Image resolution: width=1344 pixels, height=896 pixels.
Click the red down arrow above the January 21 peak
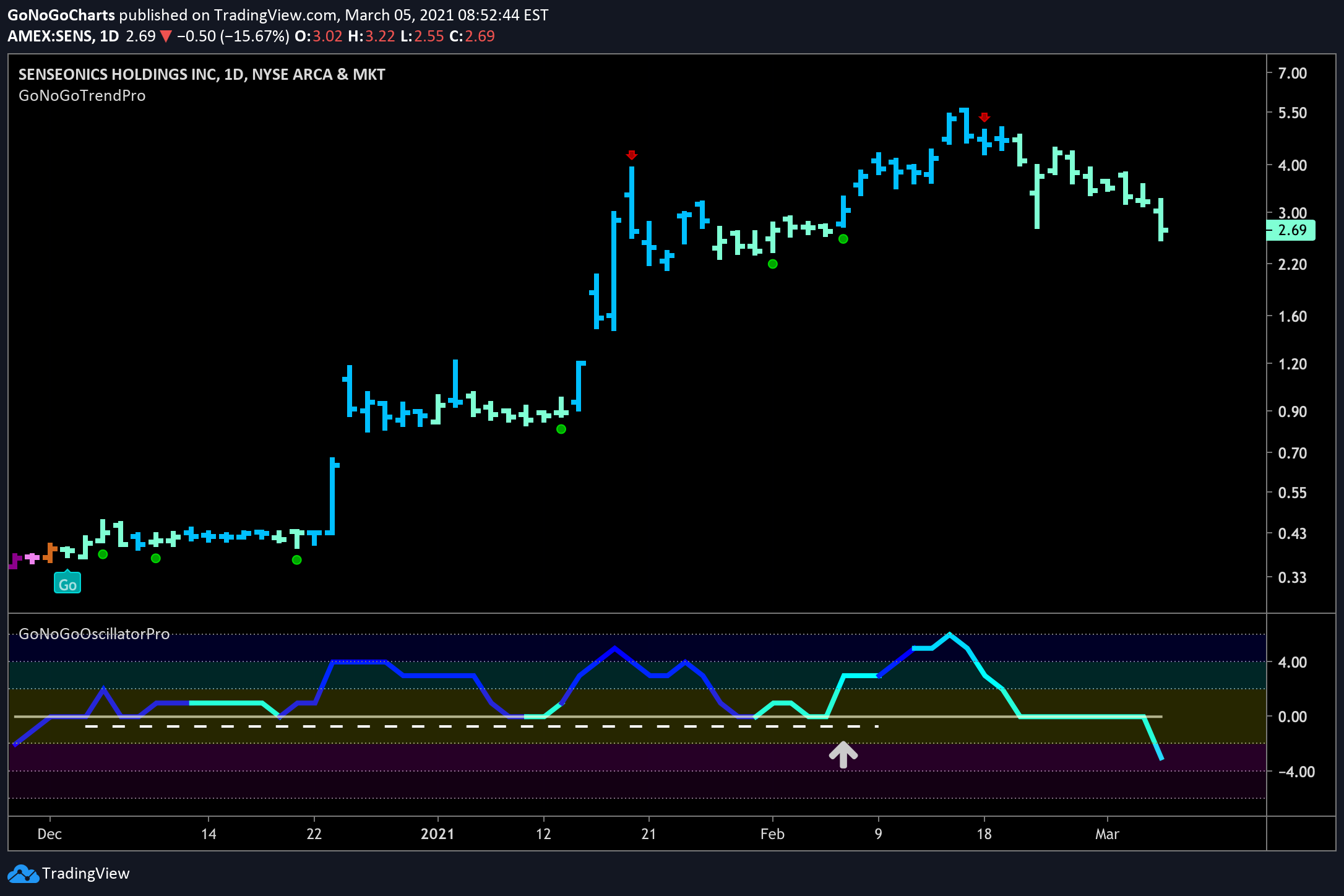631,155
